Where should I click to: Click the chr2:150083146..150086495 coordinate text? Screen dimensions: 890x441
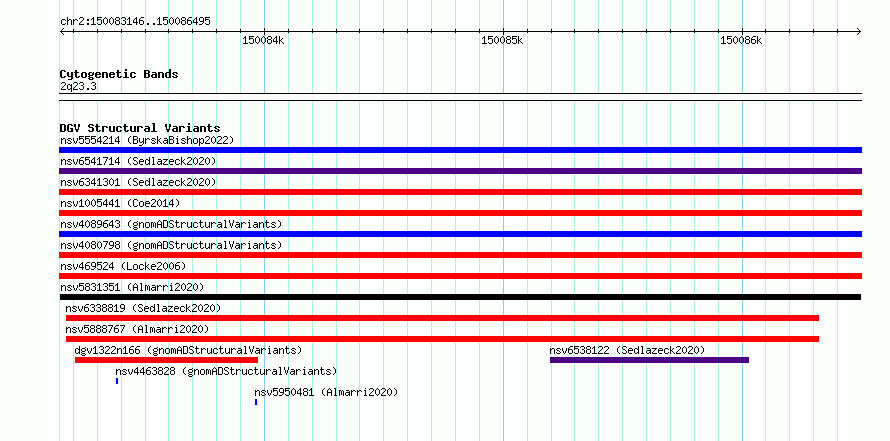click(135, 21)
